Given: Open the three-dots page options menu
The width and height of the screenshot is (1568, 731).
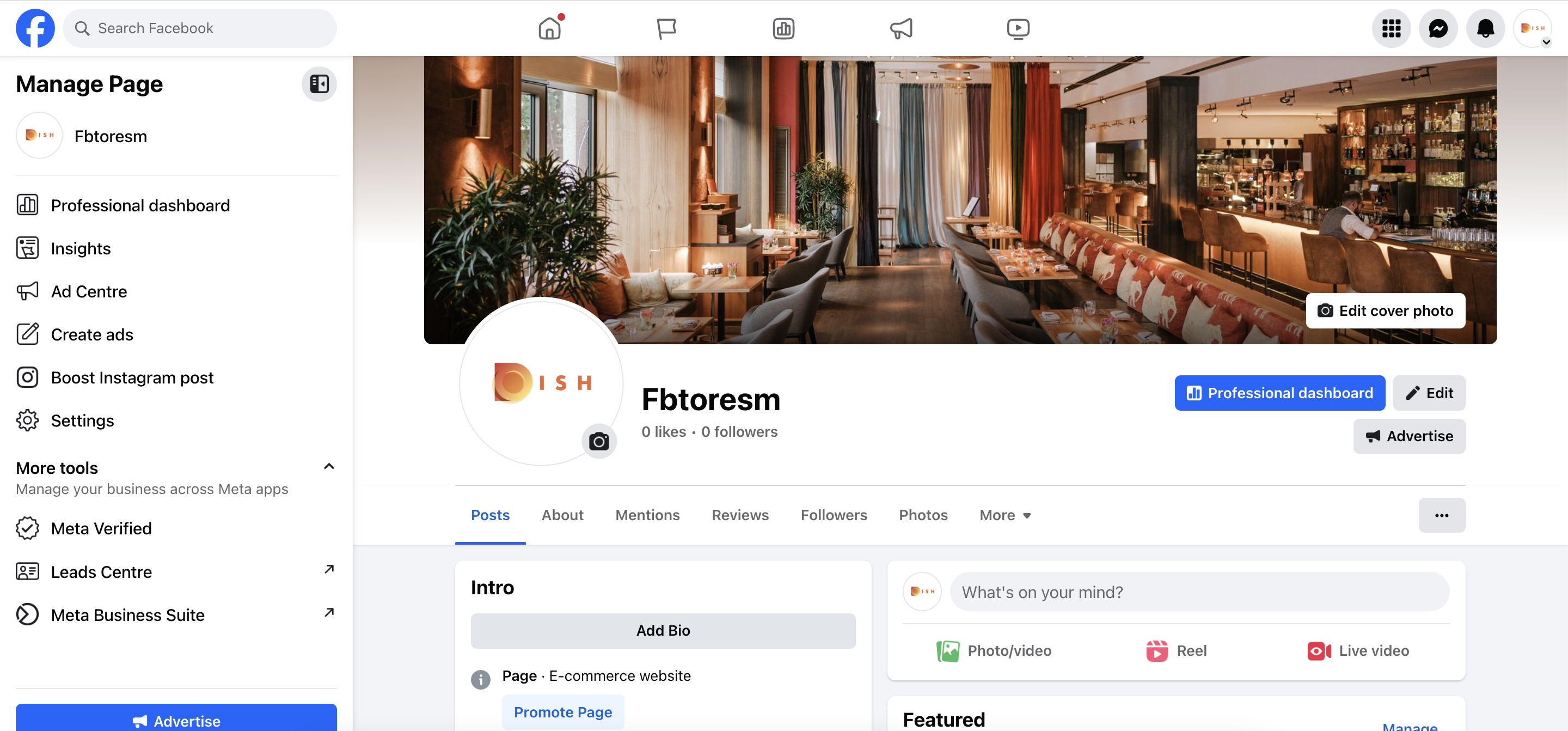Looking at the screenshot, I should (1441, 515).
